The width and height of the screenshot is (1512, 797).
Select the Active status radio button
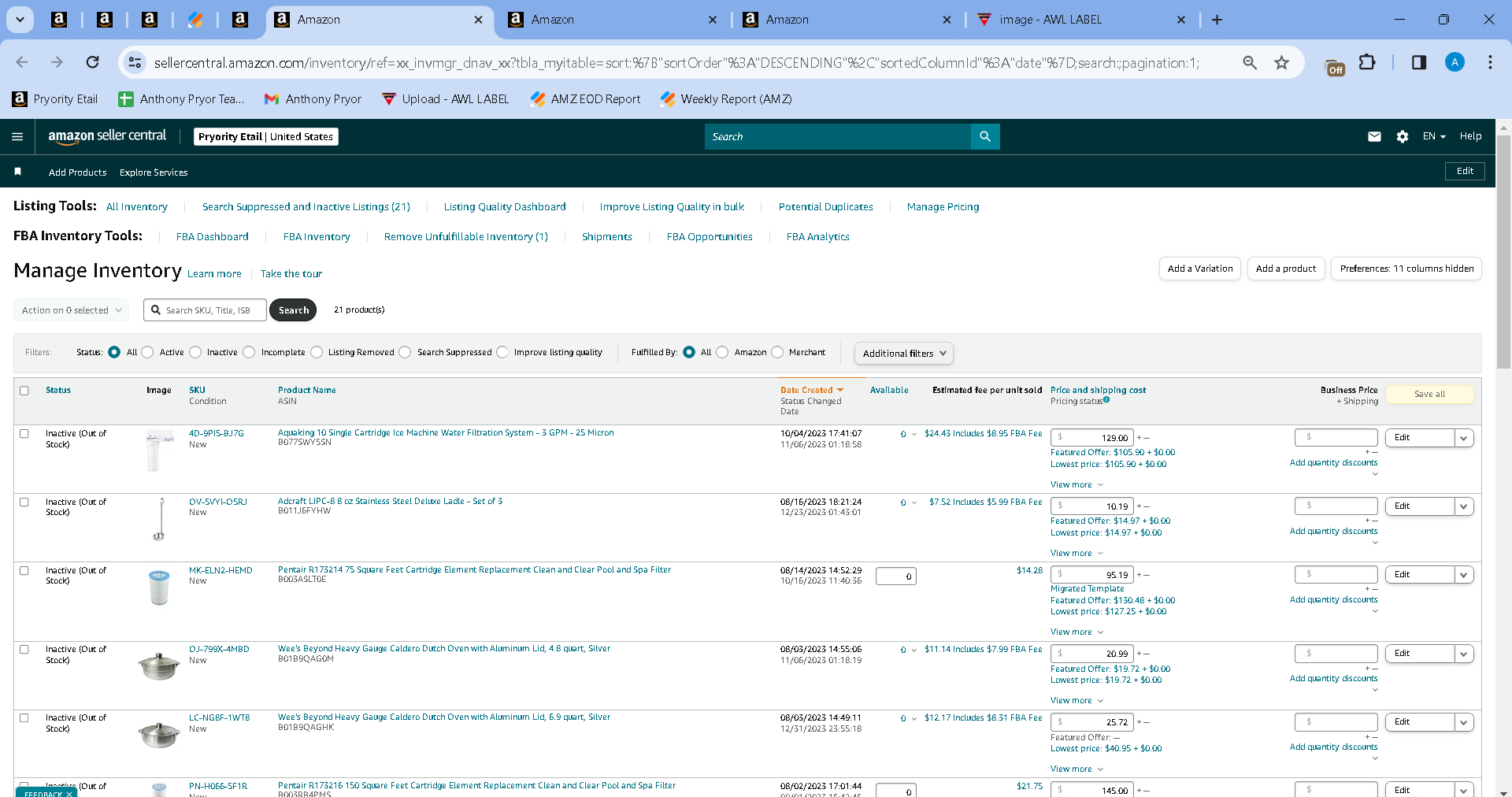[147, 352]
